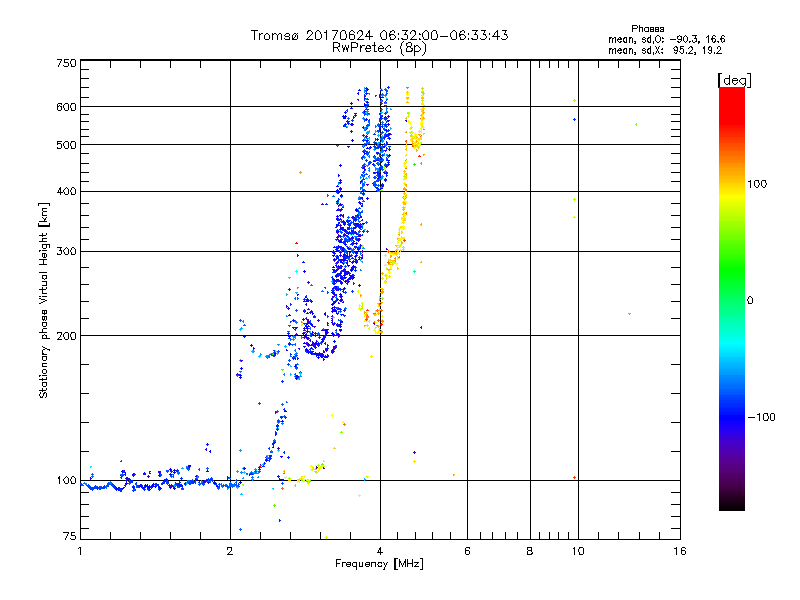The height and width of the screenshot is (600, 800).
Task: Click the 'mean, sd,X: 95.2, 19.2' text
Action: click(x=665, y=51)
